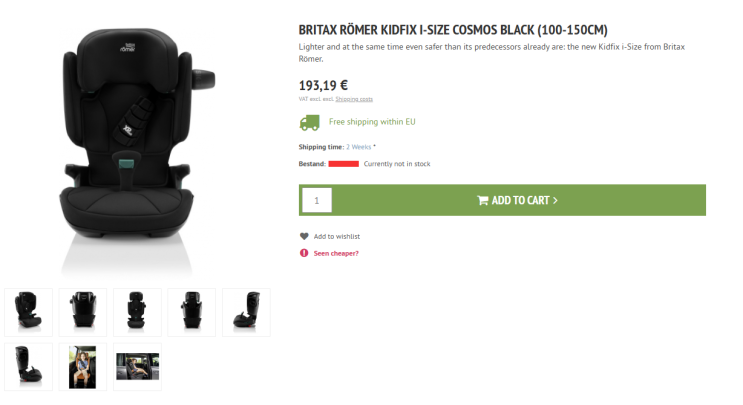Click the green delivery truck icon
Viewport: 743px width, 405px height.
309,123
